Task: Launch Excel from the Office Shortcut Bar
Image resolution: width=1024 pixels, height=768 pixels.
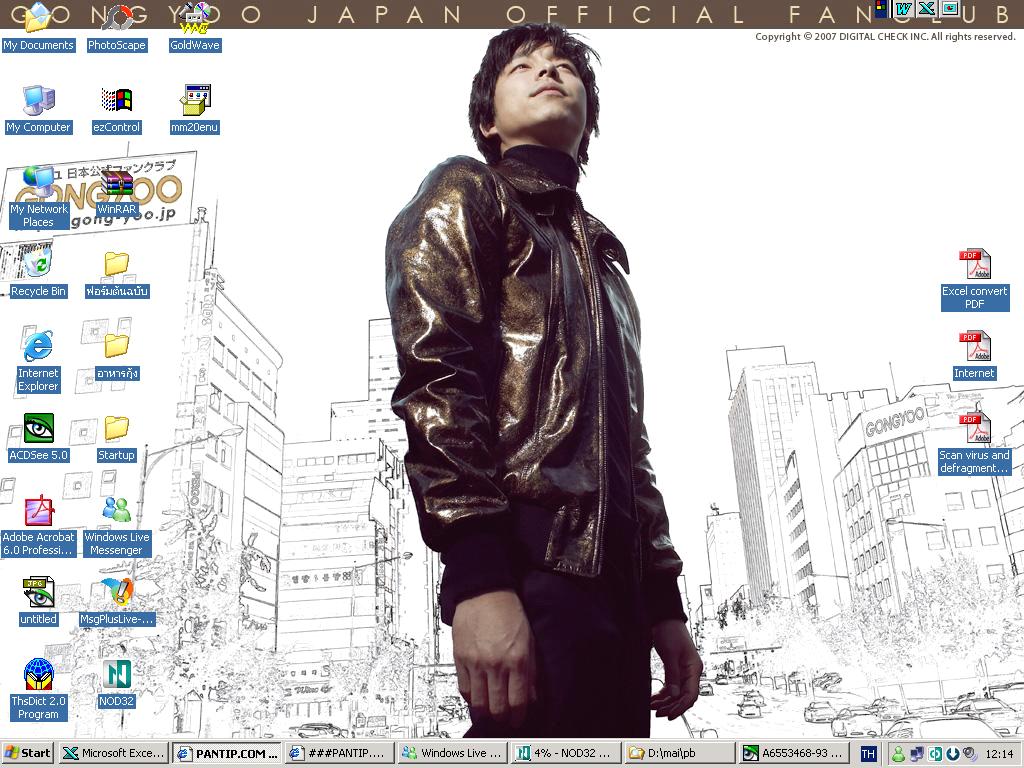Action: pyautogui.click(x=927, y=8)
